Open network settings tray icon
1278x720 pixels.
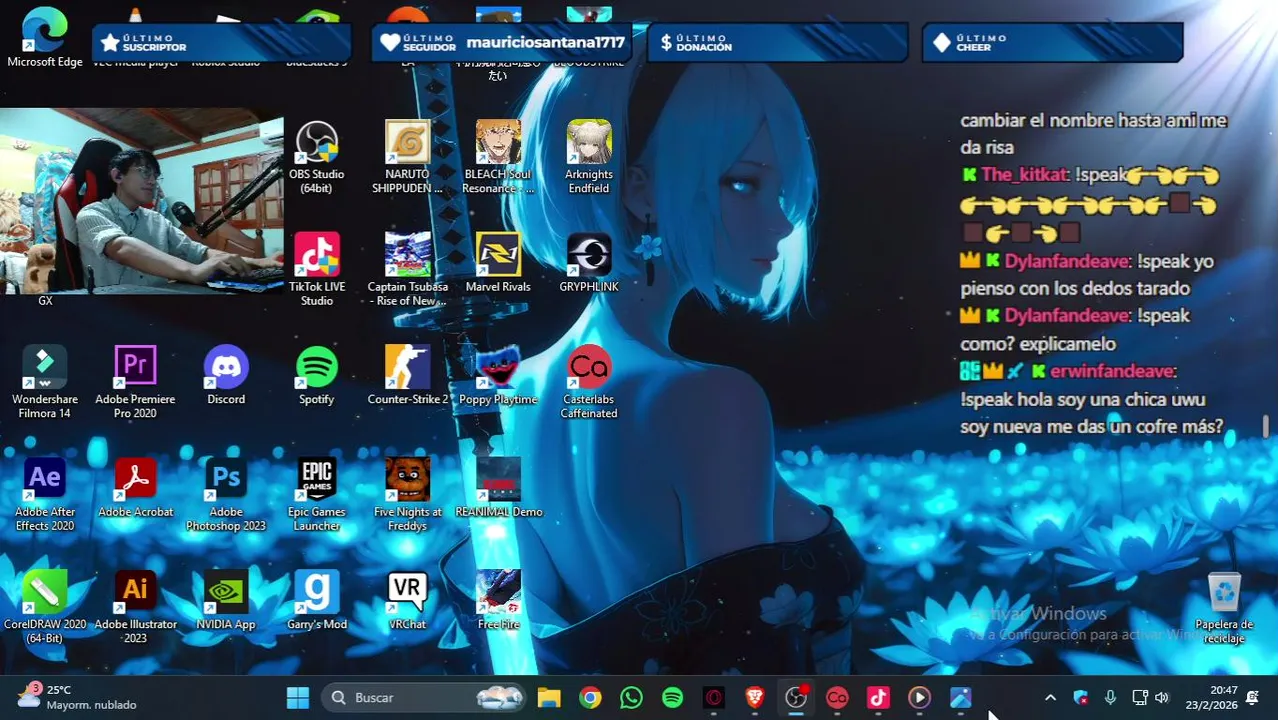[1139, 697]
